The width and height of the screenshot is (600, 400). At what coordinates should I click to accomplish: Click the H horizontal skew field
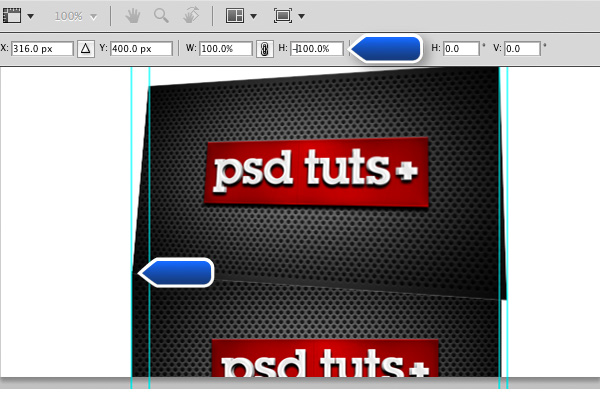click(x=461, y=49)
